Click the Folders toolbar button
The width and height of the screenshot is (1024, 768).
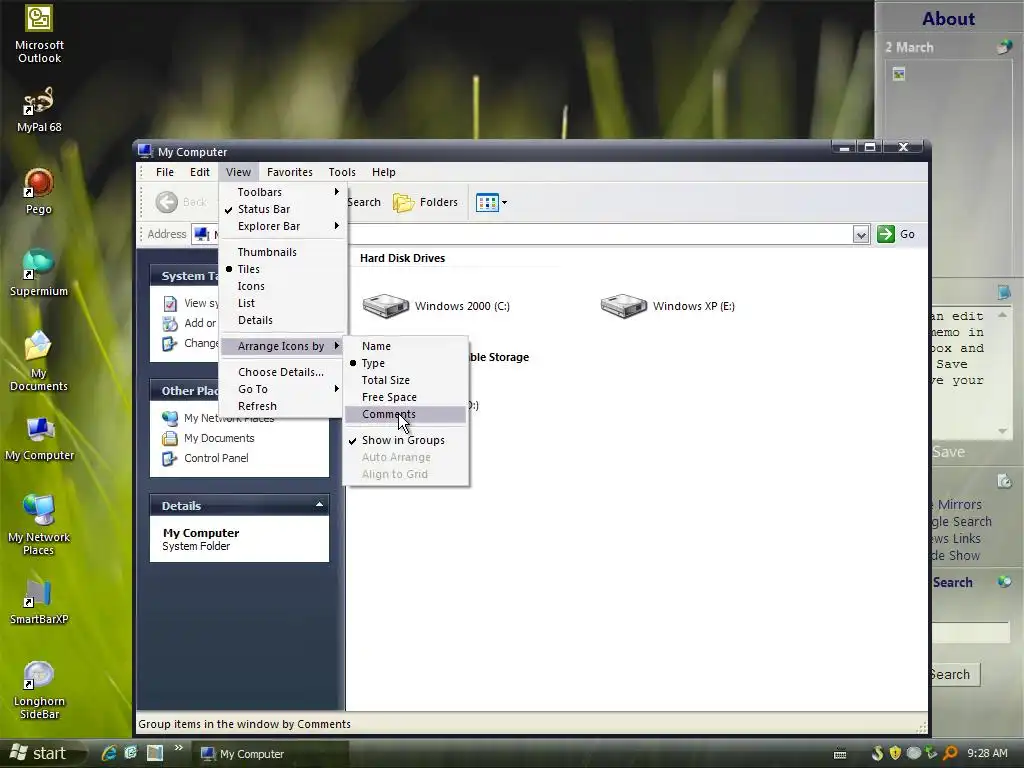(x=425, y=202)
